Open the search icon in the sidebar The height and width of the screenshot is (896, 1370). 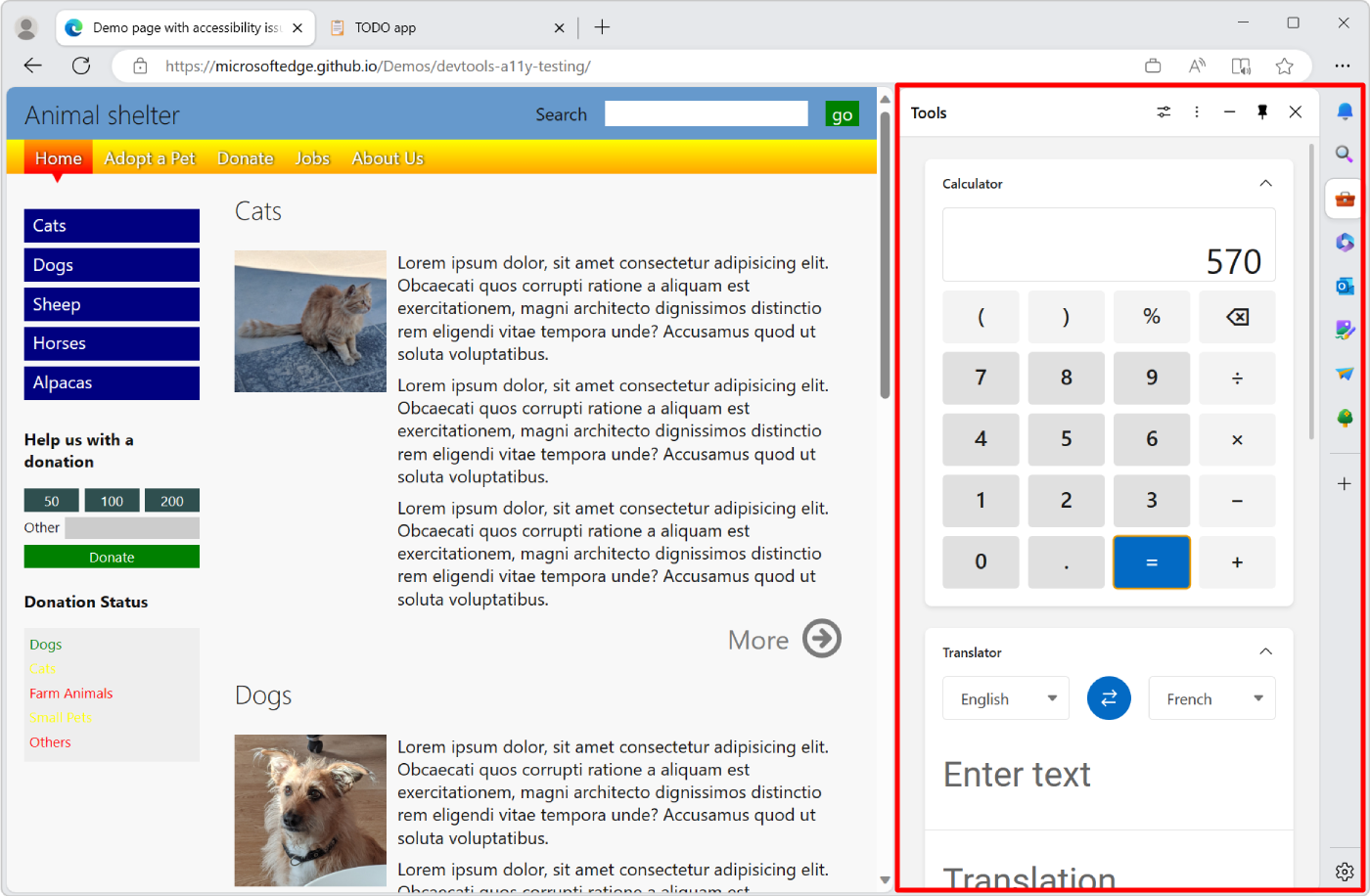point(1344,154)
